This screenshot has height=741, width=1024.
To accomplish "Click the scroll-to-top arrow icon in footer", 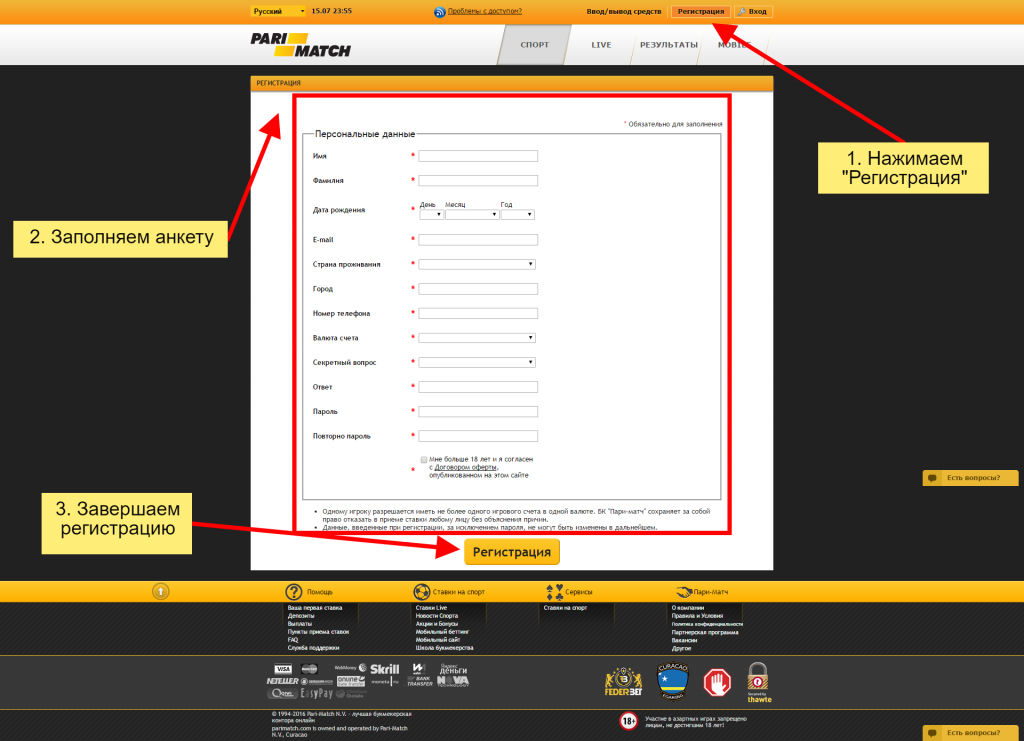I will [161, 592].
